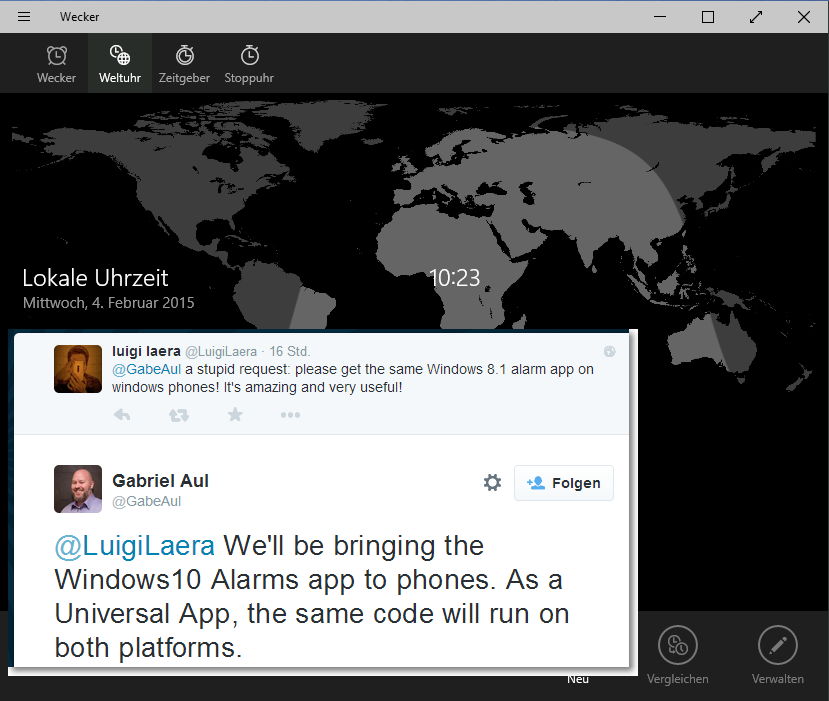Click the Vergleichen compare icon
The image size is (829, 701).
pyautogui.click(x=678, y=645)
